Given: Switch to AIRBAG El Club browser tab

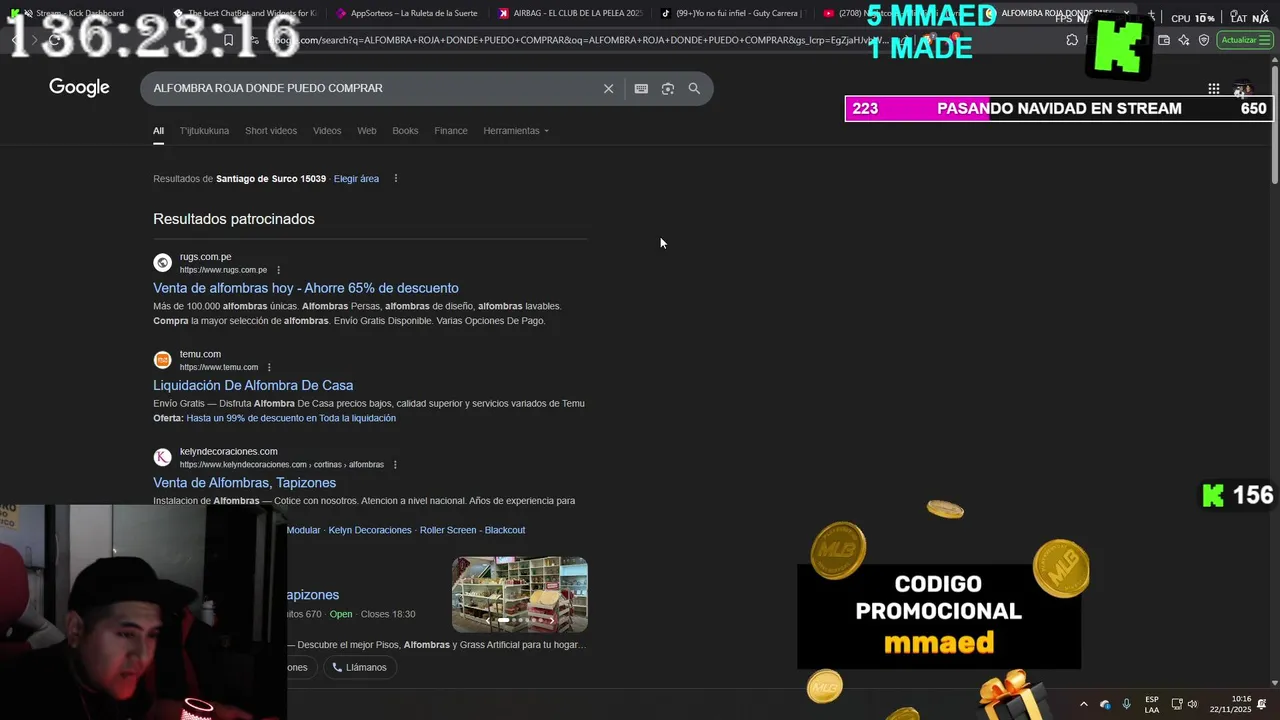Looking at the screenshot, I should [x=570, y=13].
